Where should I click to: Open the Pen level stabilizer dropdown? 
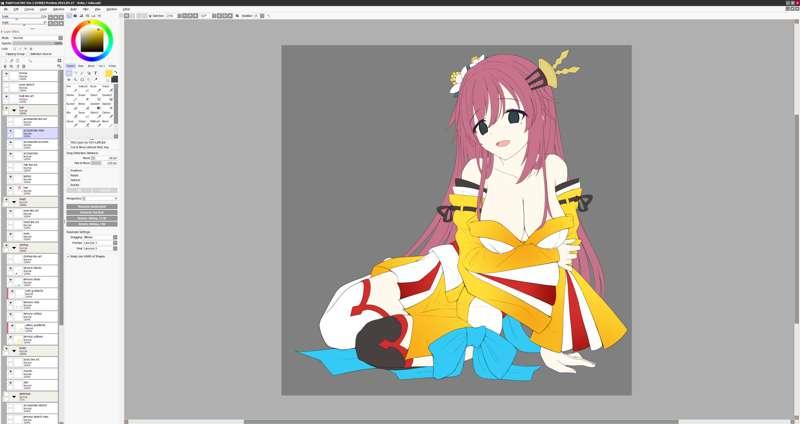[x=101, y=249]
